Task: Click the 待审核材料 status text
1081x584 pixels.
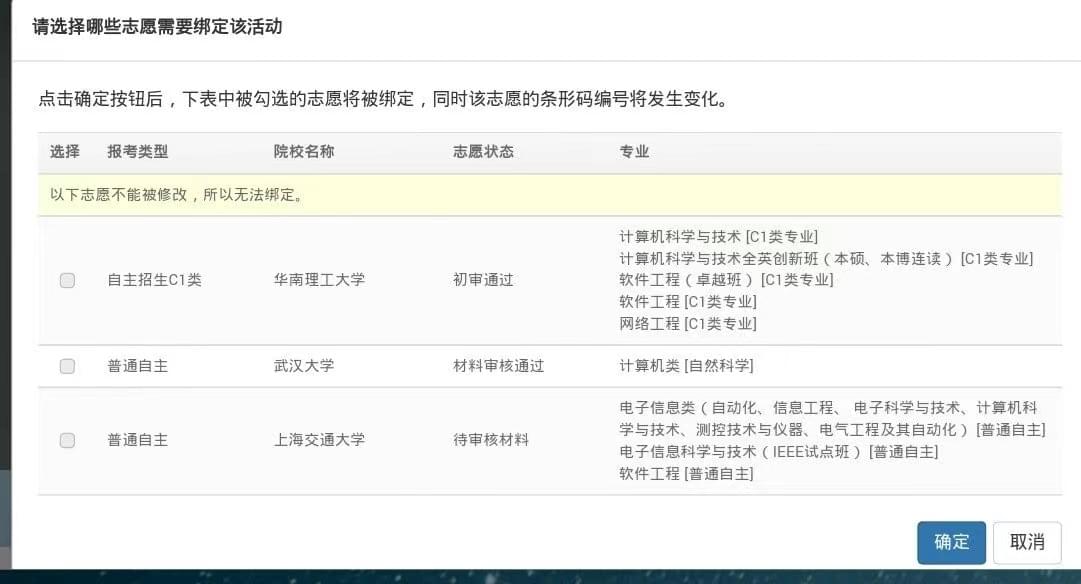Action: click(490, 440)
